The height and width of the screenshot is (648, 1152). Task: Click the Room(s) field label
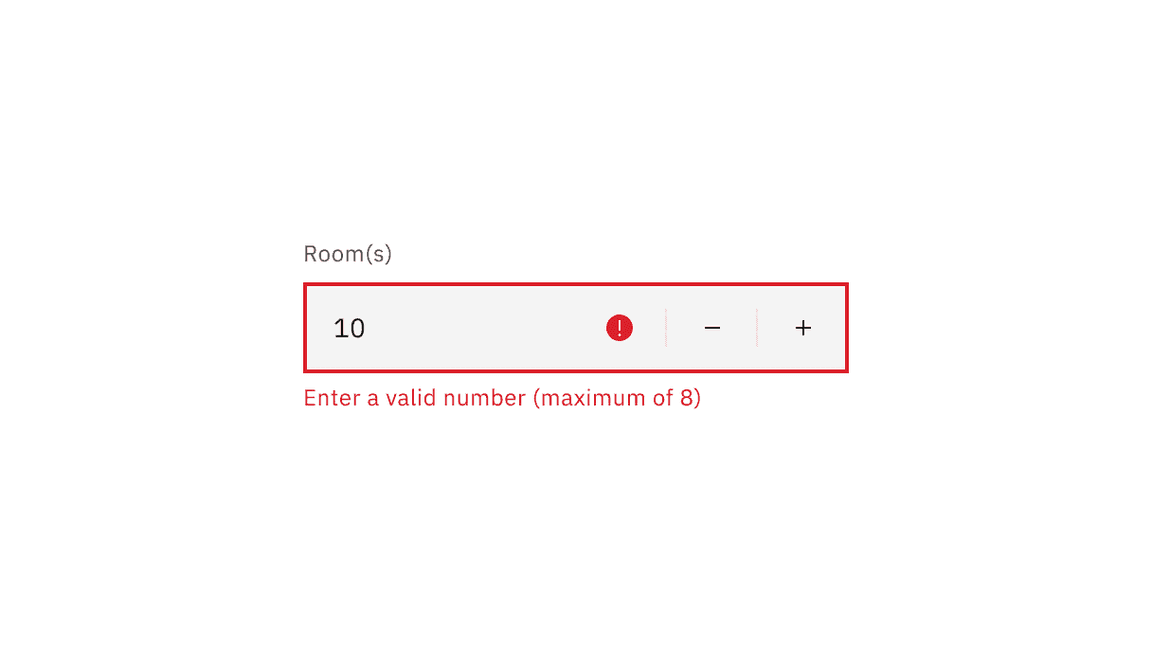click(347, 253)
